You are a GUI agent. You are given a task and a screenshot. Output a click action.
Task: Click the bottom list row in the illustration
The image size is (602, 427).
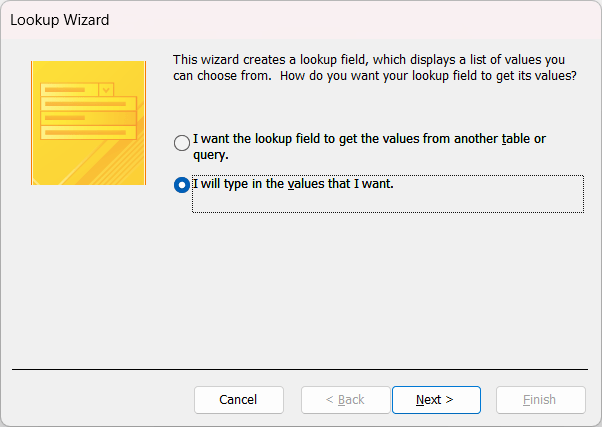point(88,131)
